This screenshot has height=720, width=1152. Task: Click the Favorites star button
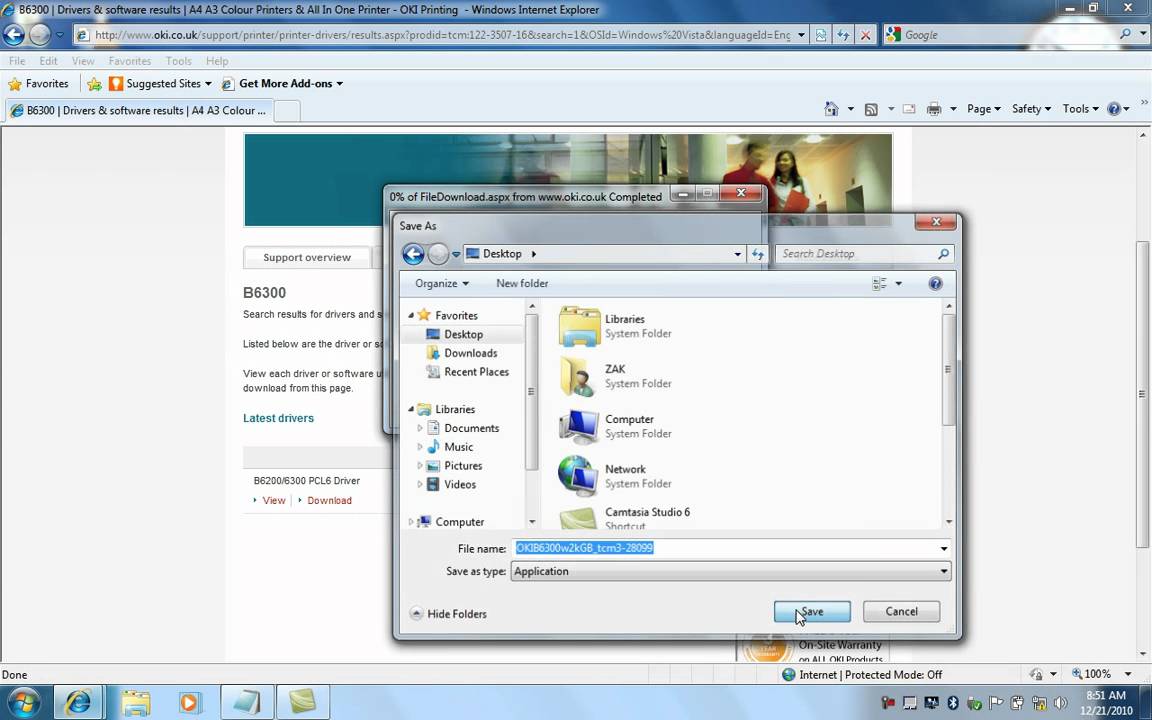pos(38,84)
